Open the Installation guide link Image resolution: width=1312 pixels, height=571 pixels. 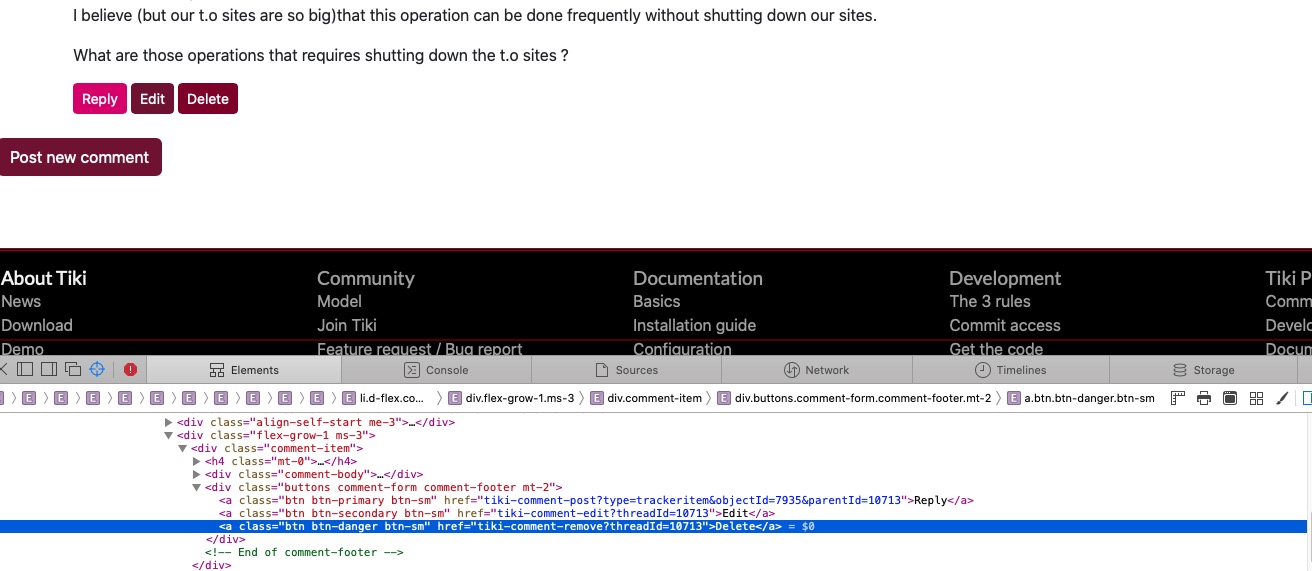[694, 325]
